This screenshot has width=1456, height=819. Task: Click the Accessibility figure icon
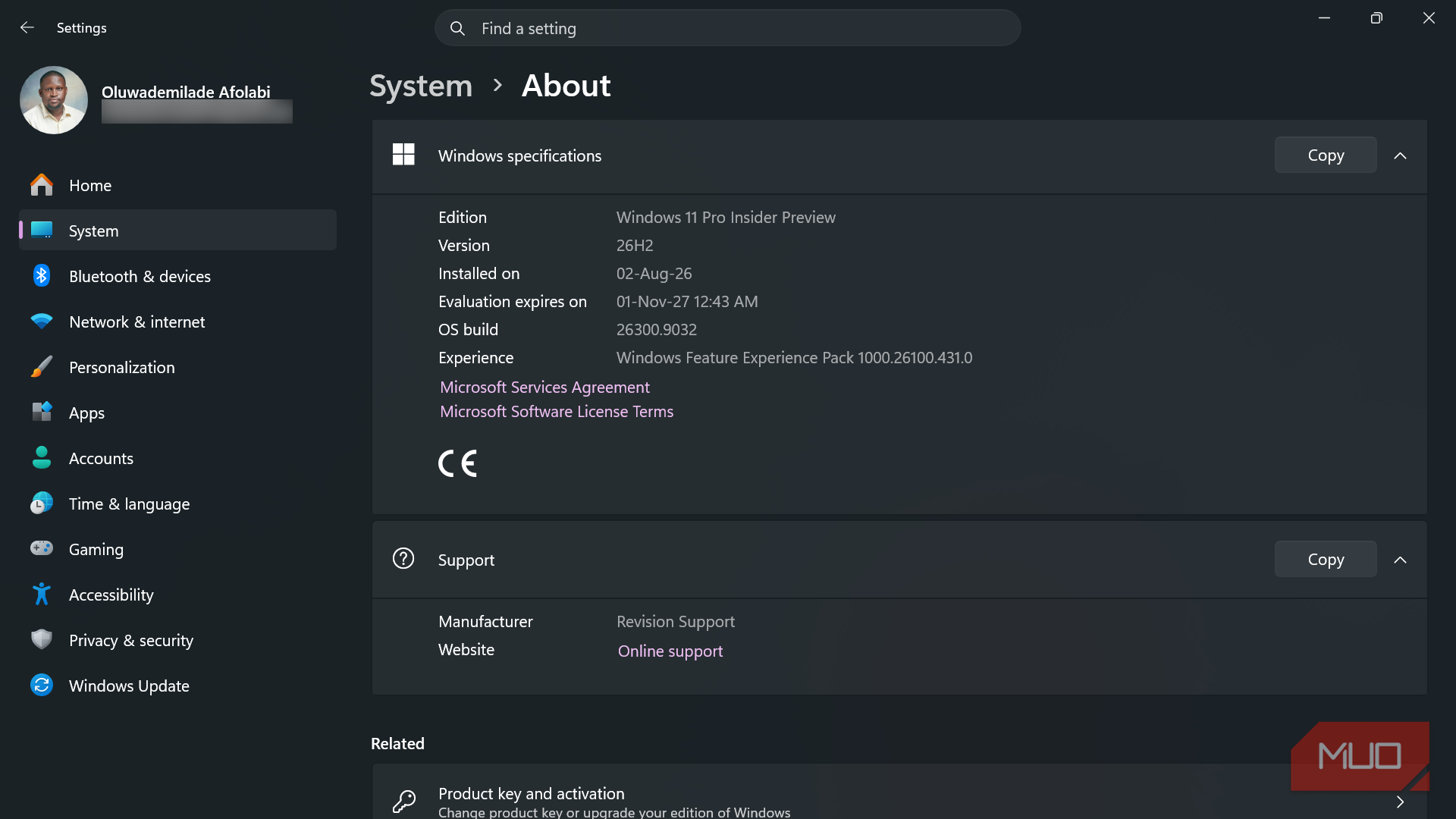[42, 595]
